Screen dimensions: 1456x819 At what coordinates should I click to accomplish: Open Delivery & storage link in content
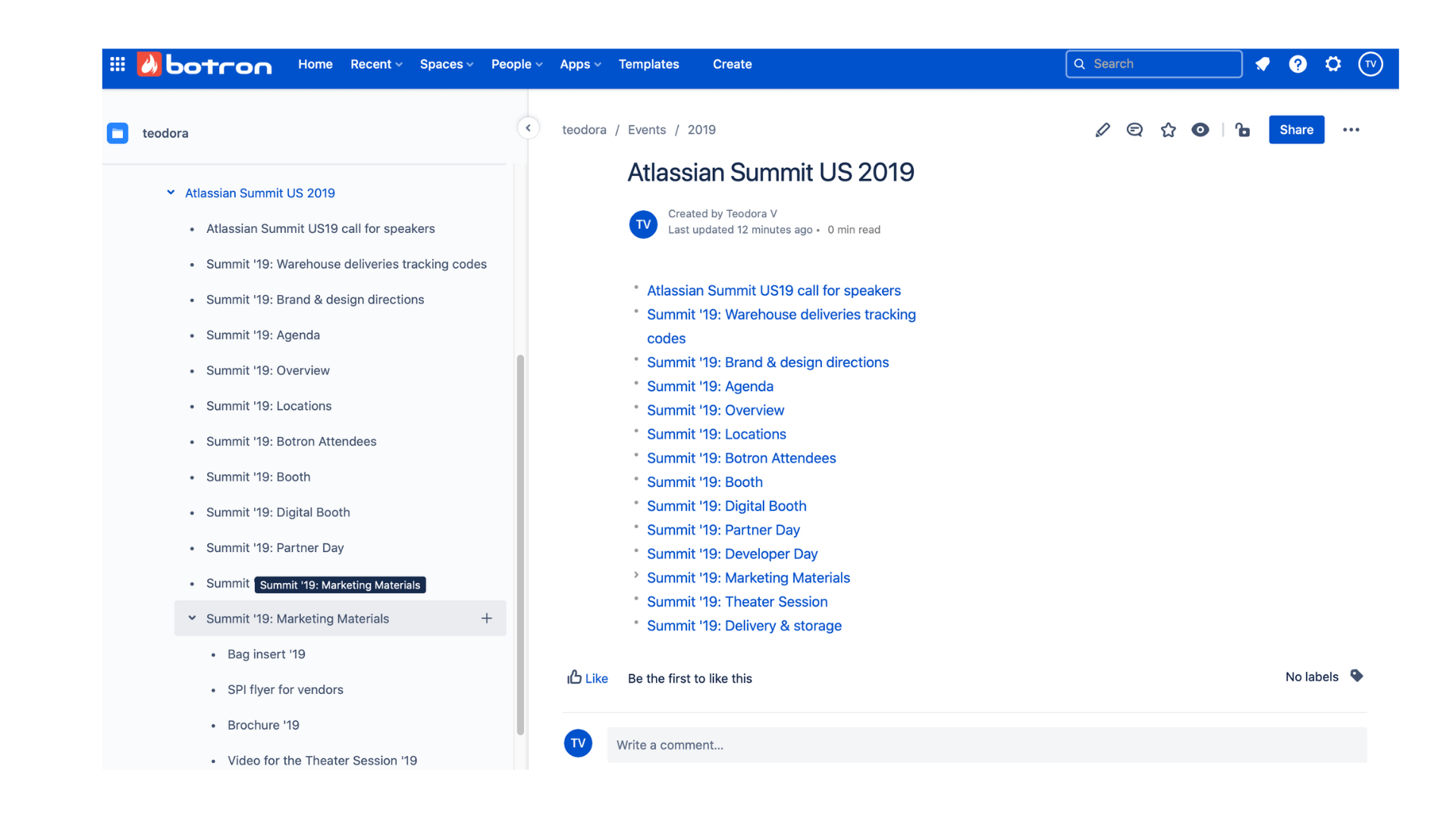coord(744,626)
